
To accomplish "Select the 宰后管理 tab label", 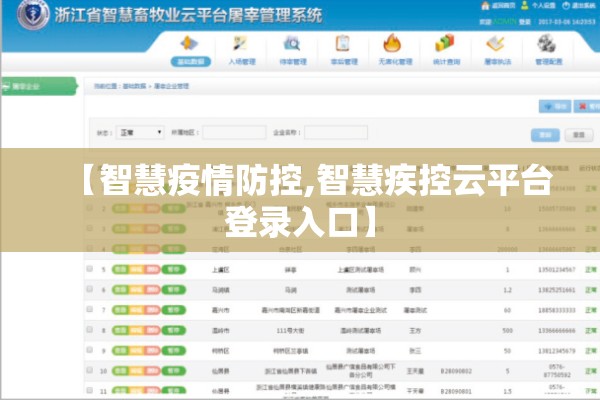I will 344,62.
